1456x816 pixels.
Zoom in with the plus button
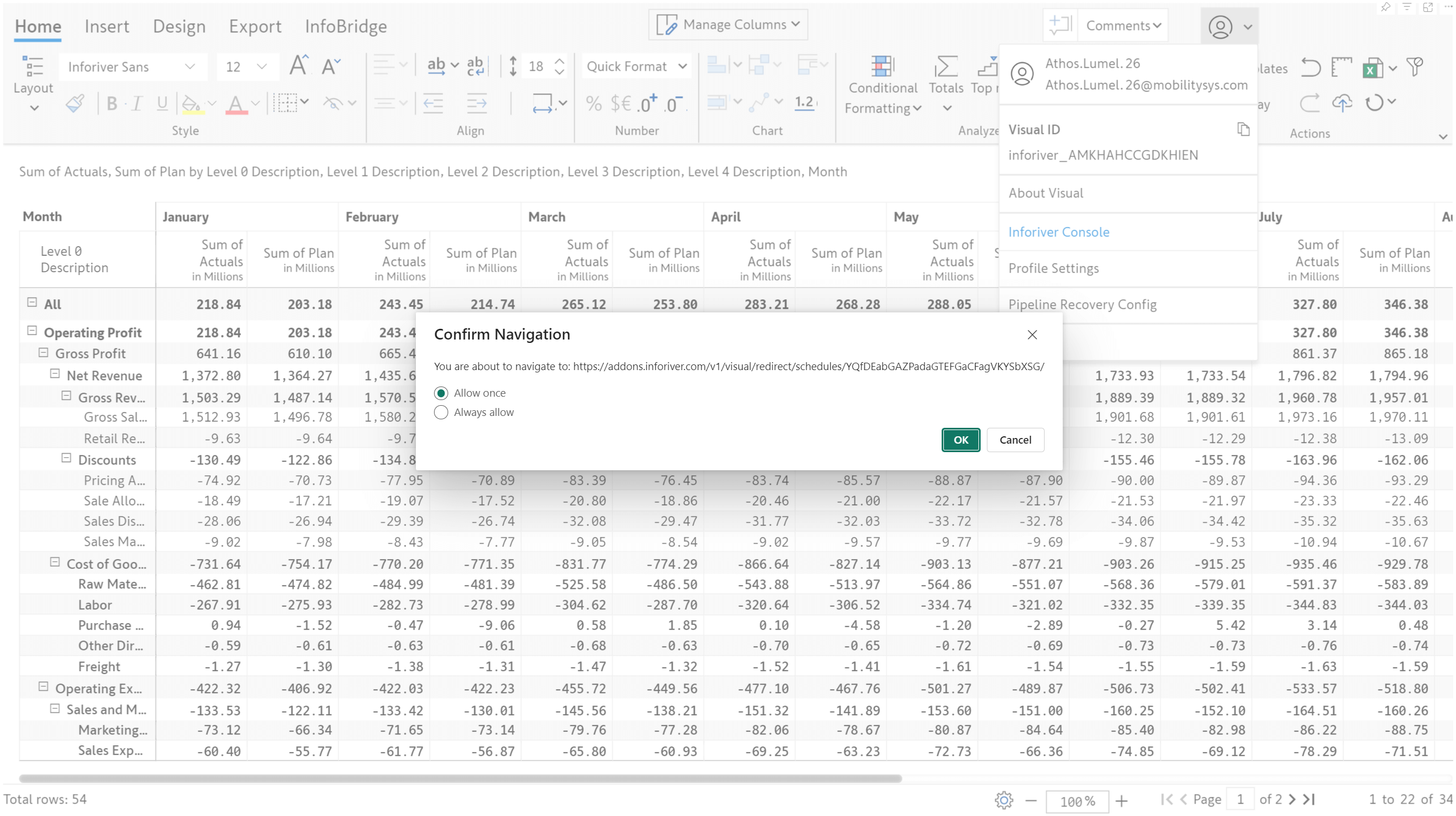click(x=1122, y=800)
